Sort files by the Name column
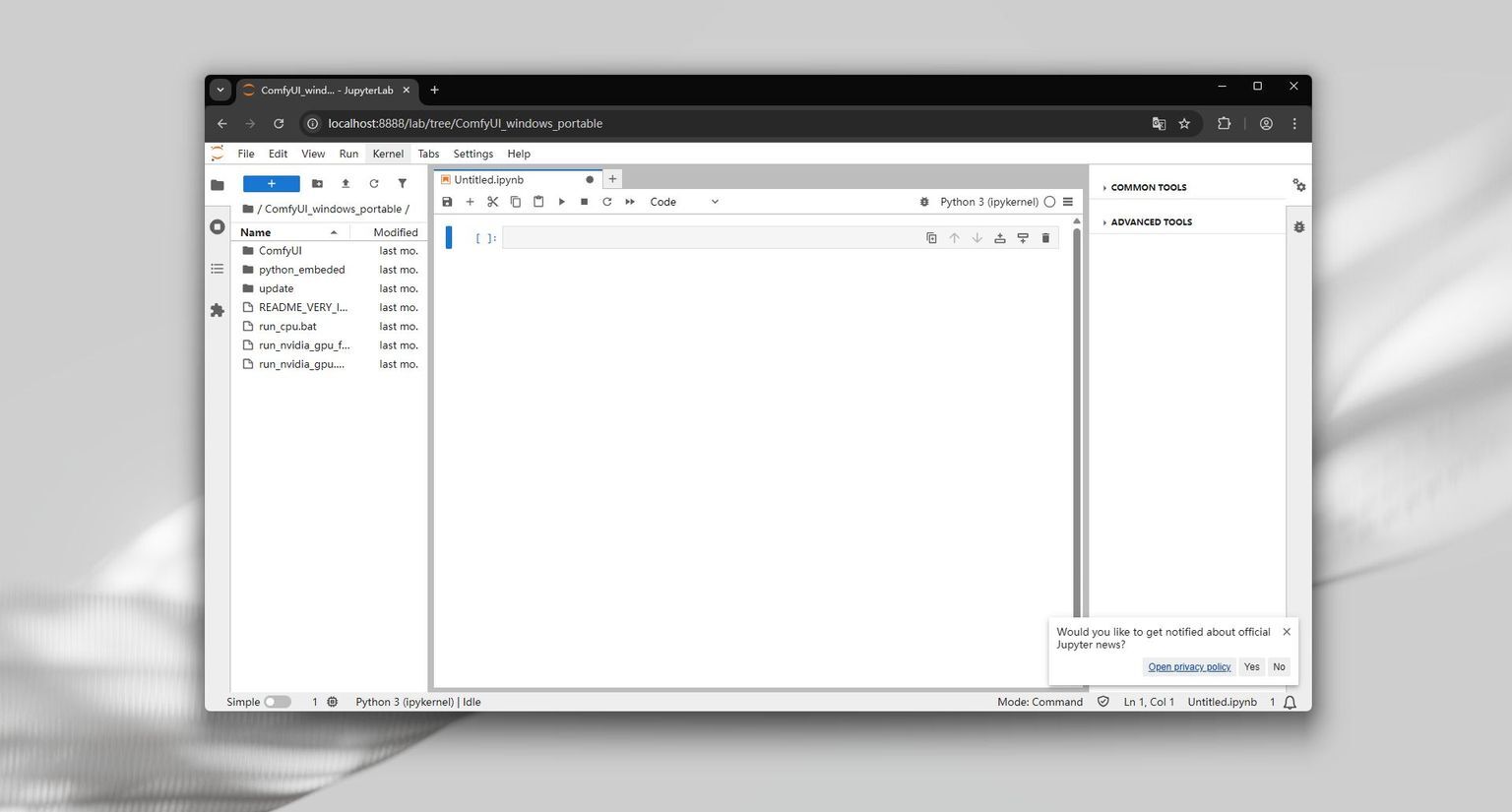This screenshot has width=1512, height=812. [x=289, y=232]
